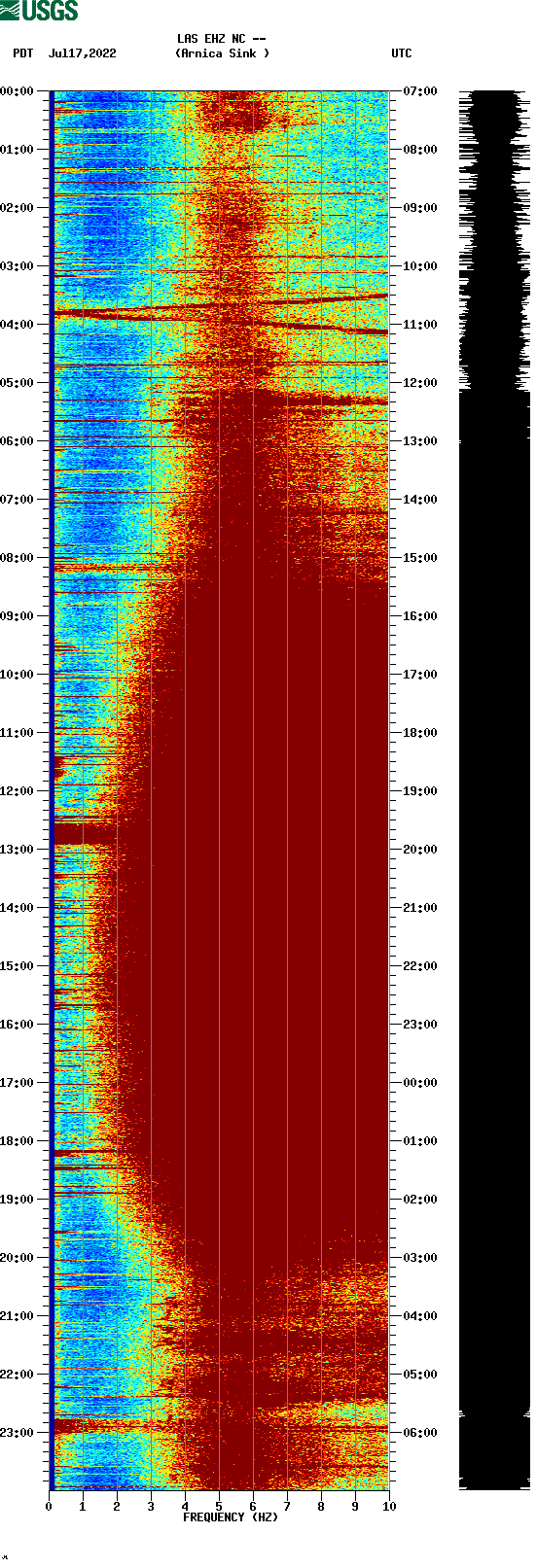The height and width of the screenshot is (1568, 537).
Task: Click the 'FREQUENCY (HZ)' axis label
Action: click(231, 1517)
